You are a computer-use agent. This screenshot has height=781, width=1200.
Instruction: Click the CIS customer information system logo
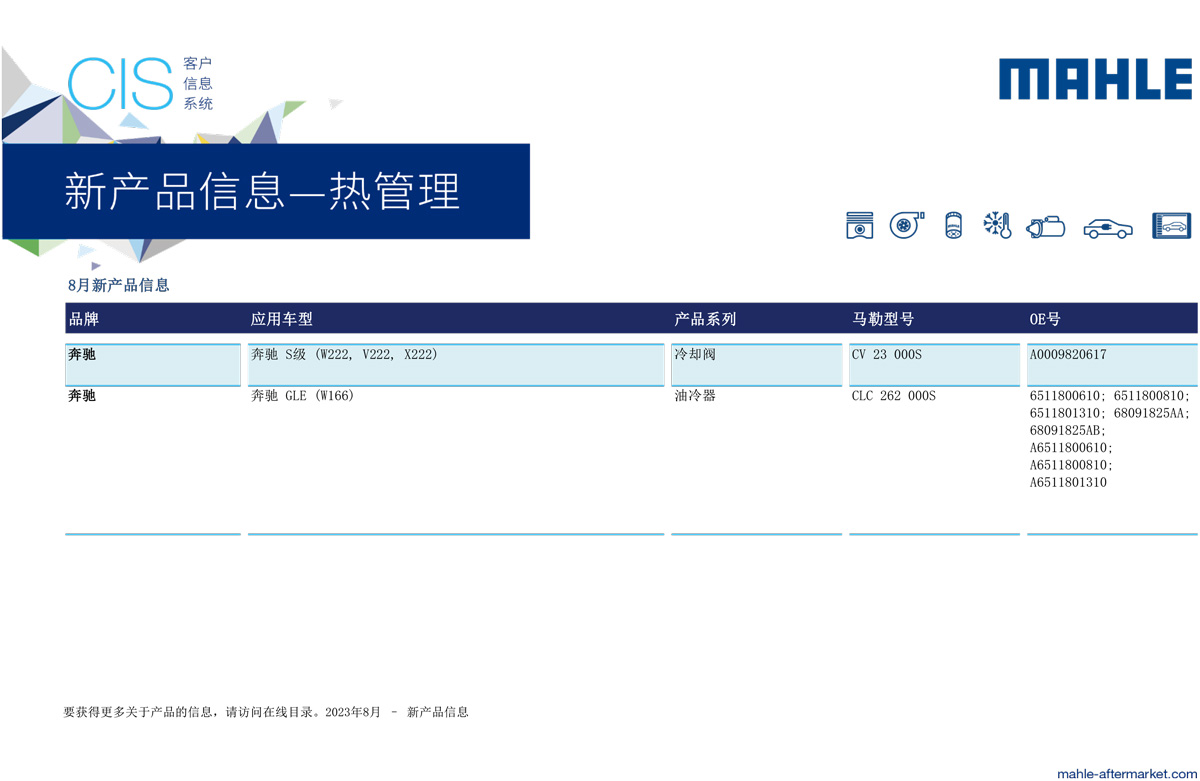pyautogui.click(x=140, y=84)
